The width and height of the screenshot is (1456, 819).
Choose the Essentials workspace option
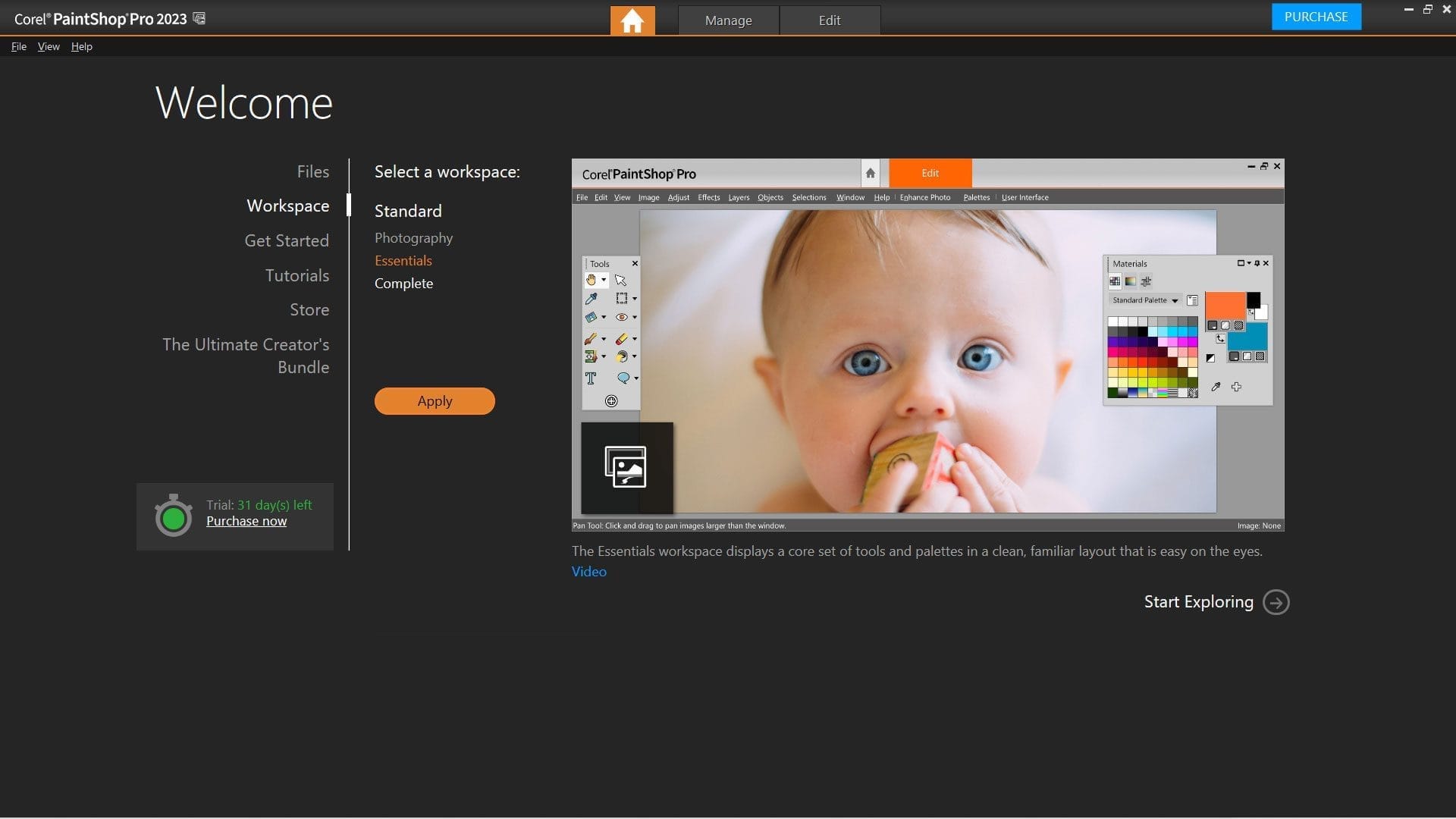(403, 260)
